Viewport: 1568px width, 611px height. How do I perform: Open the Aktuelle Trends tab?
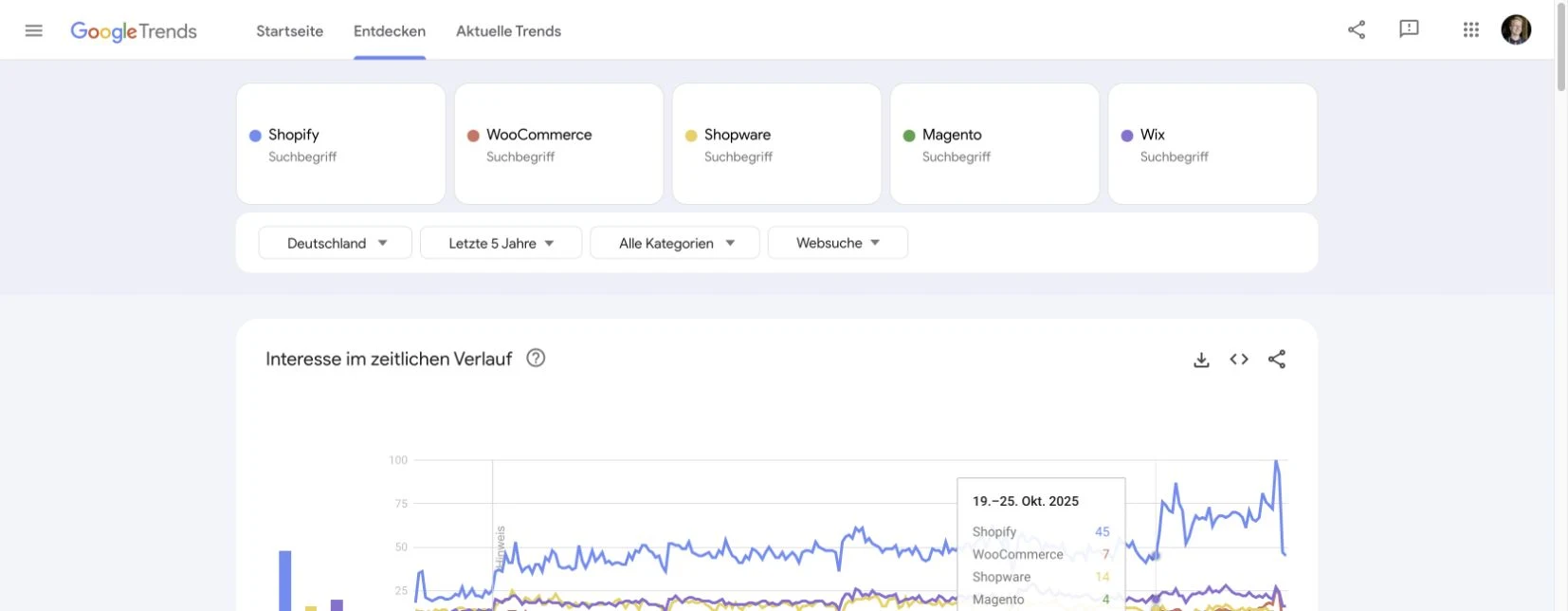tap(508, 31)
